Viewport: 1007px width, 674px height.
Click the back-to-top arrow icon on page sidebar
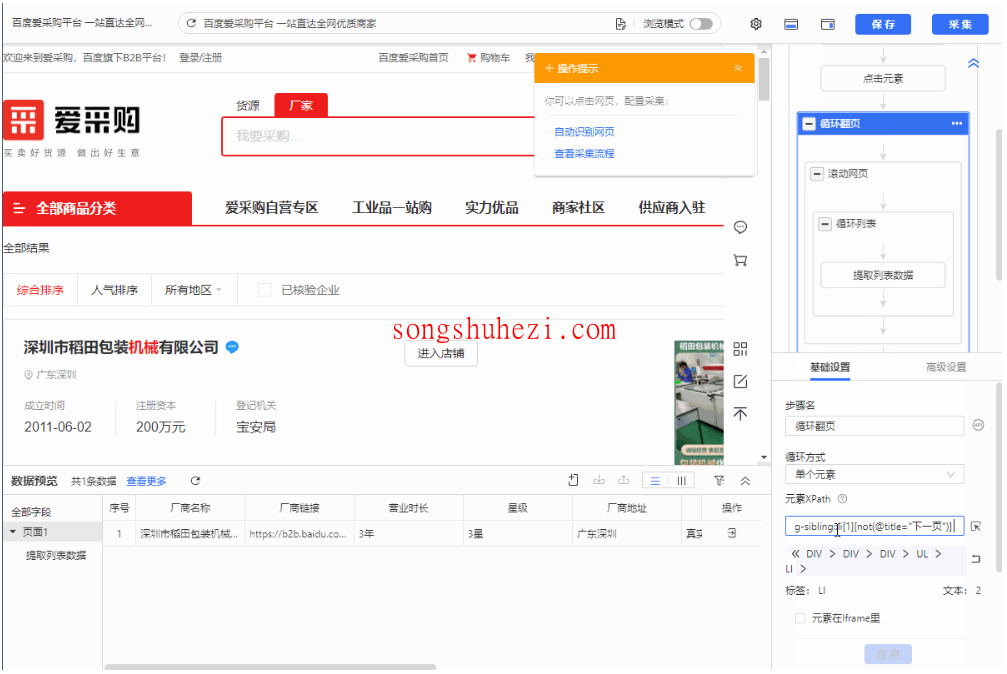coord(740,414)
